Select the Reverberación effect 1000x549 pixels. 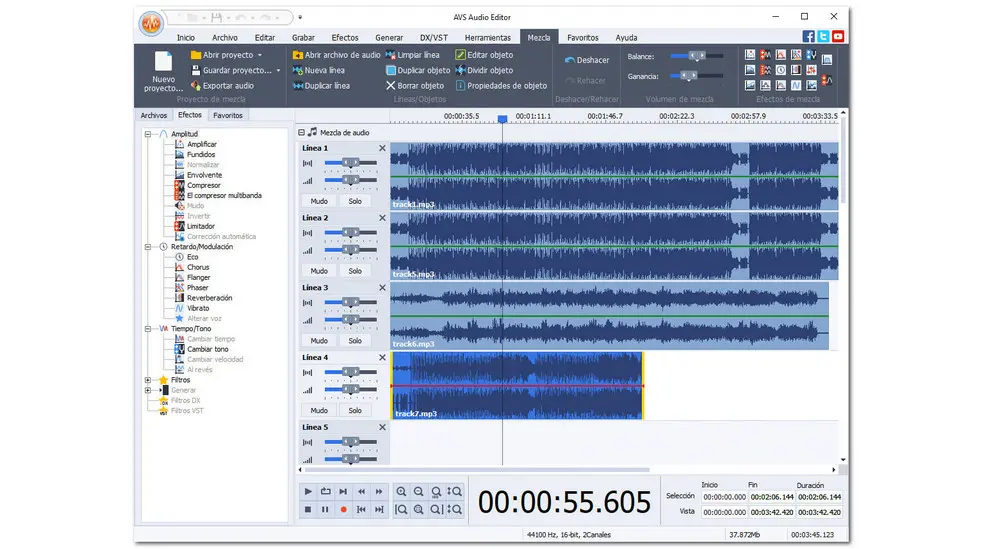209,298
